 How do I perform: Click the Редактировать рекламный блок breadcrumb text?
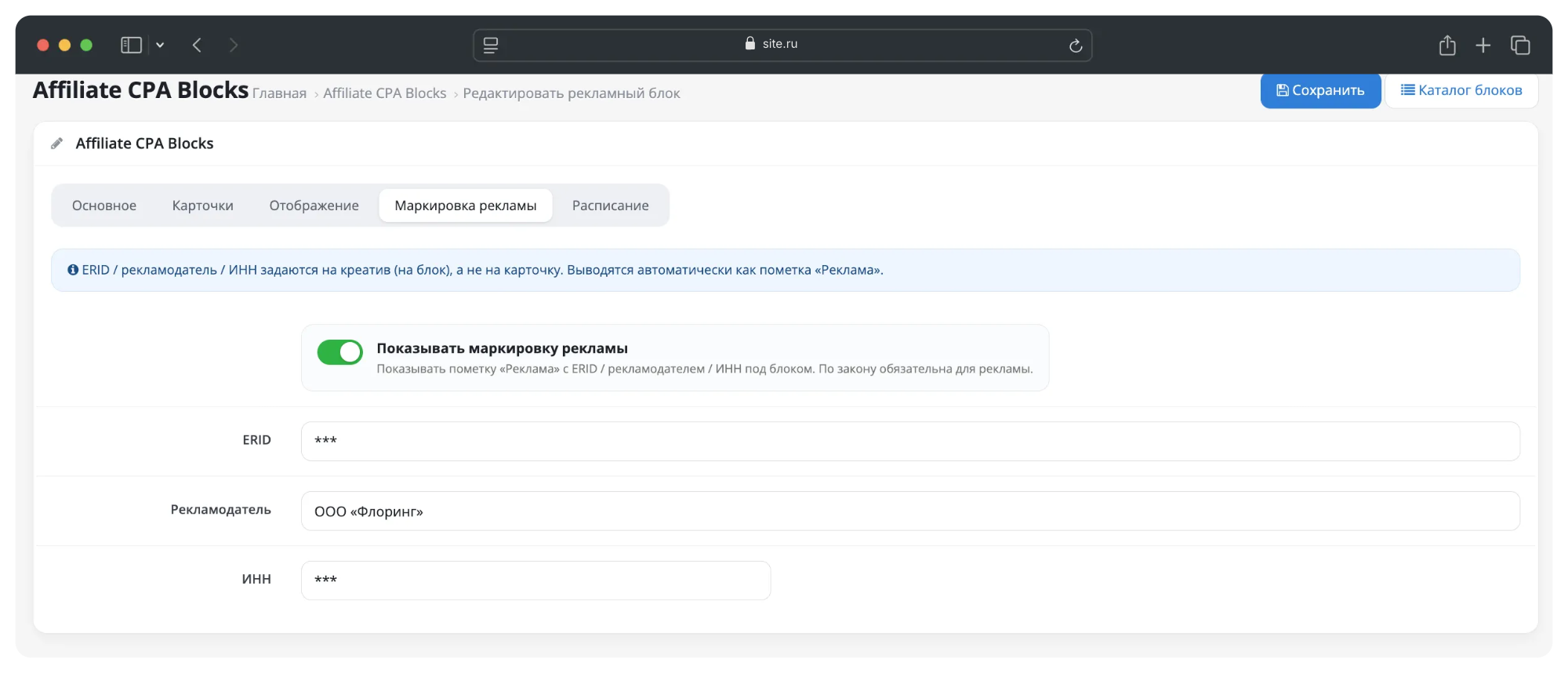572,93
